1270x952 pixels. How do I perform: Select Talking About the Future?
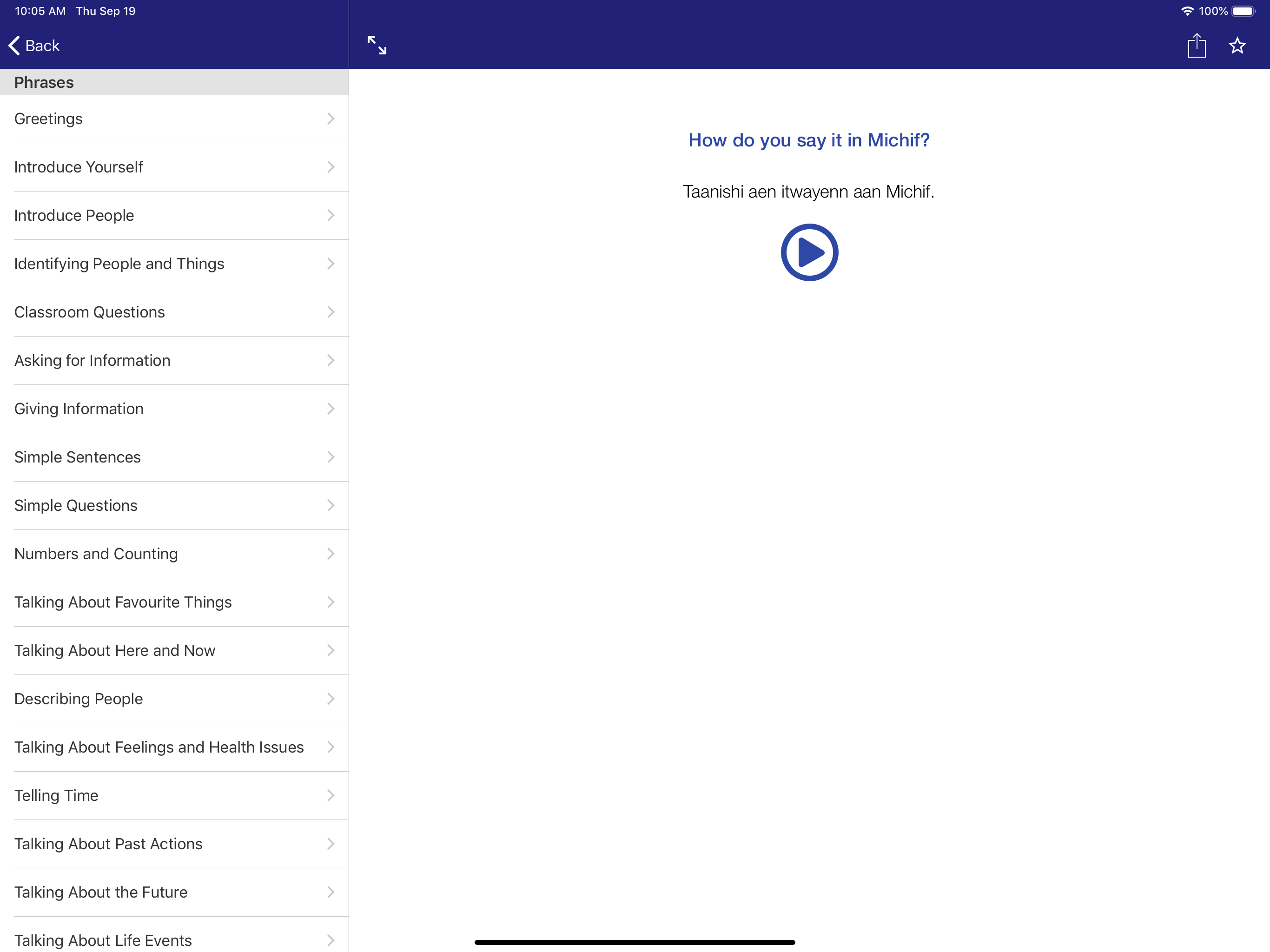pos(174,892)
